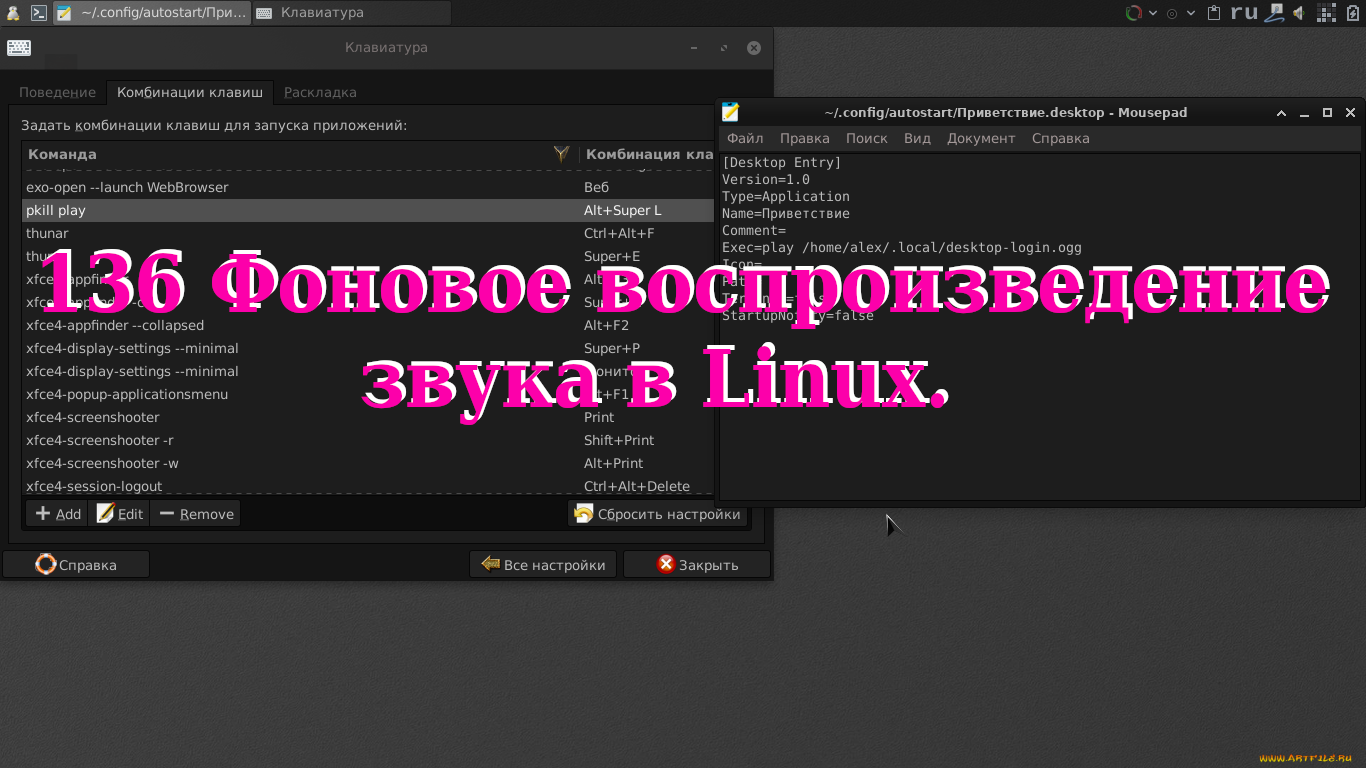Open the clipboard manager tray icon
The height and width of the screenshot is (768, 1366).
[x=1214, y=13]
